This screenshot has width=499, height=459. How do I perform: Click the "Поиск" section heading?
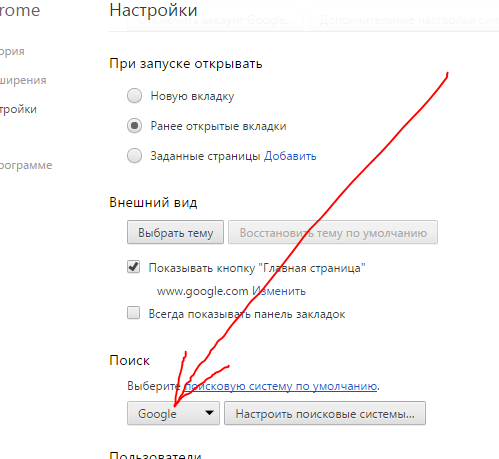click(130, 360)
